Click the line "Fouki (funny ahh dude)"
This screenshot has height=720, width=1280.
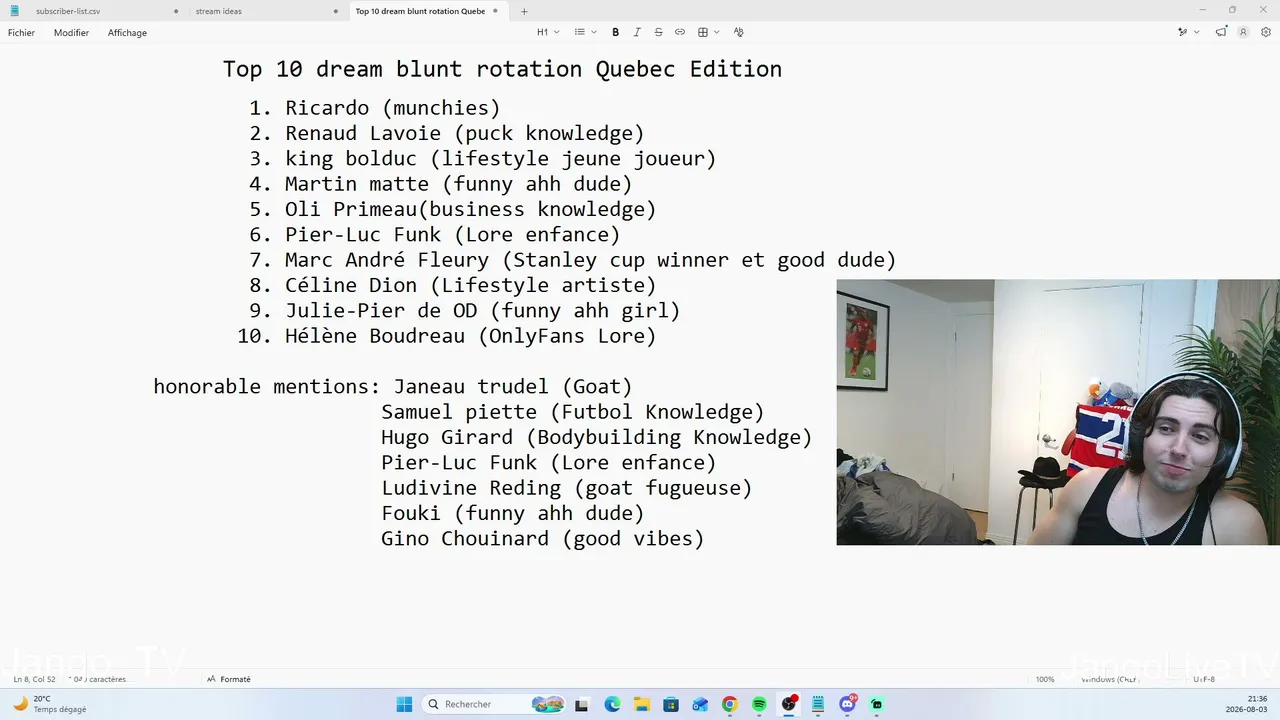[x=512, y=513]
